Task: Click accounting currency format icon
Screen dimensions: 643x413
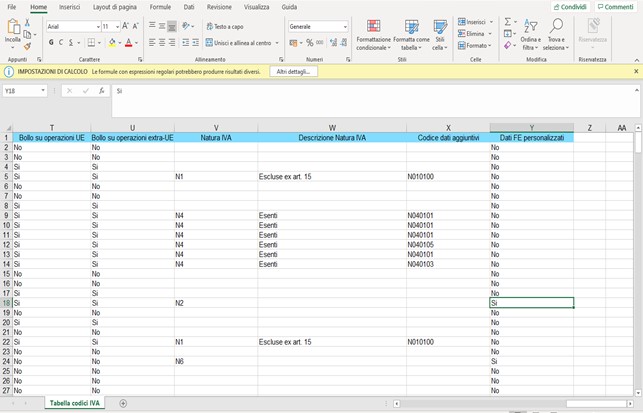Action: [x=293, y=43]
